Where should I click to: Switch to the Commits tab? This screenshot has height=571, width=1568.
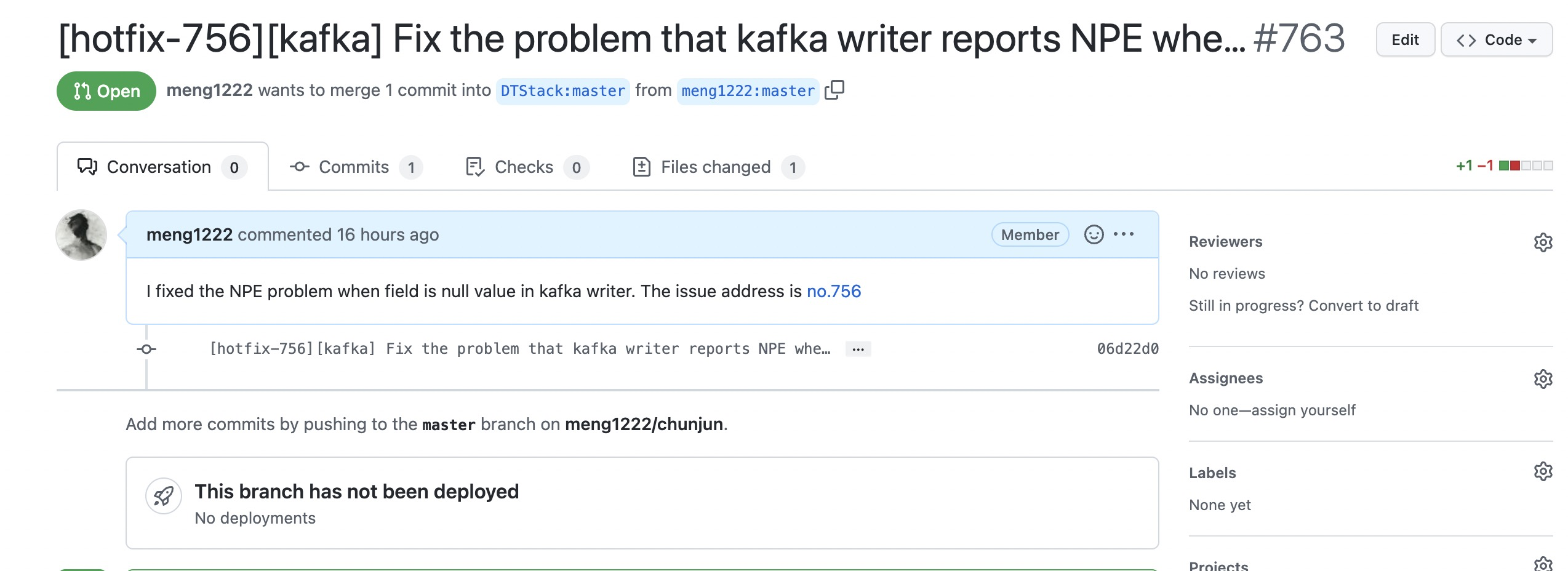pyautogui.click(x=356, y=167)
